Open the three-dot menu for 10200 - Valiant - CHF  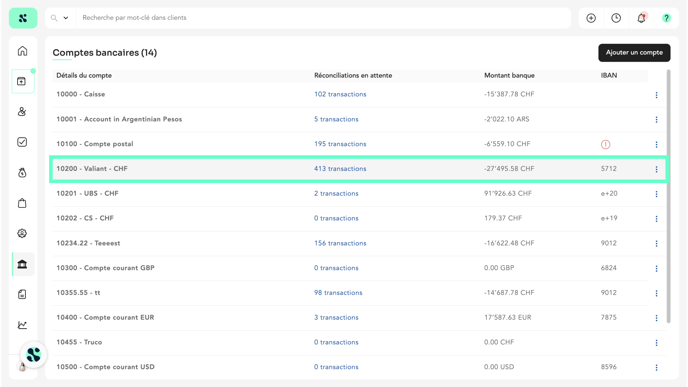point(656,169)
